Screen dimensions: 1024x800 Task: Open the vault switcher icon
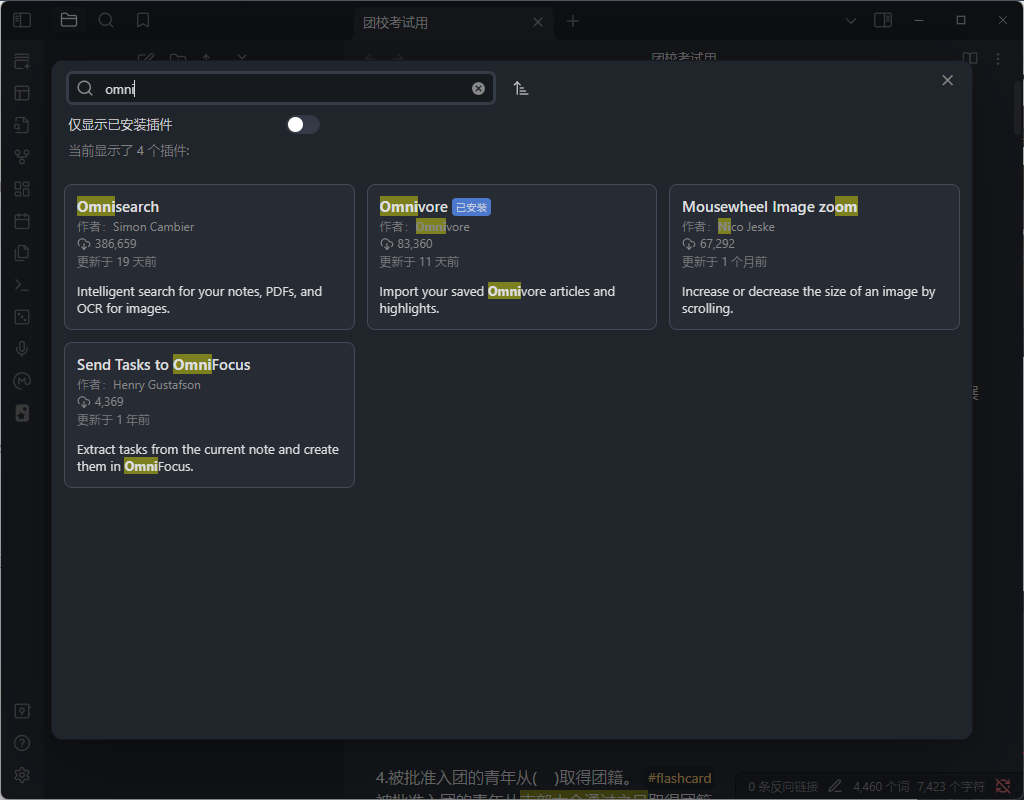point(22,711)
